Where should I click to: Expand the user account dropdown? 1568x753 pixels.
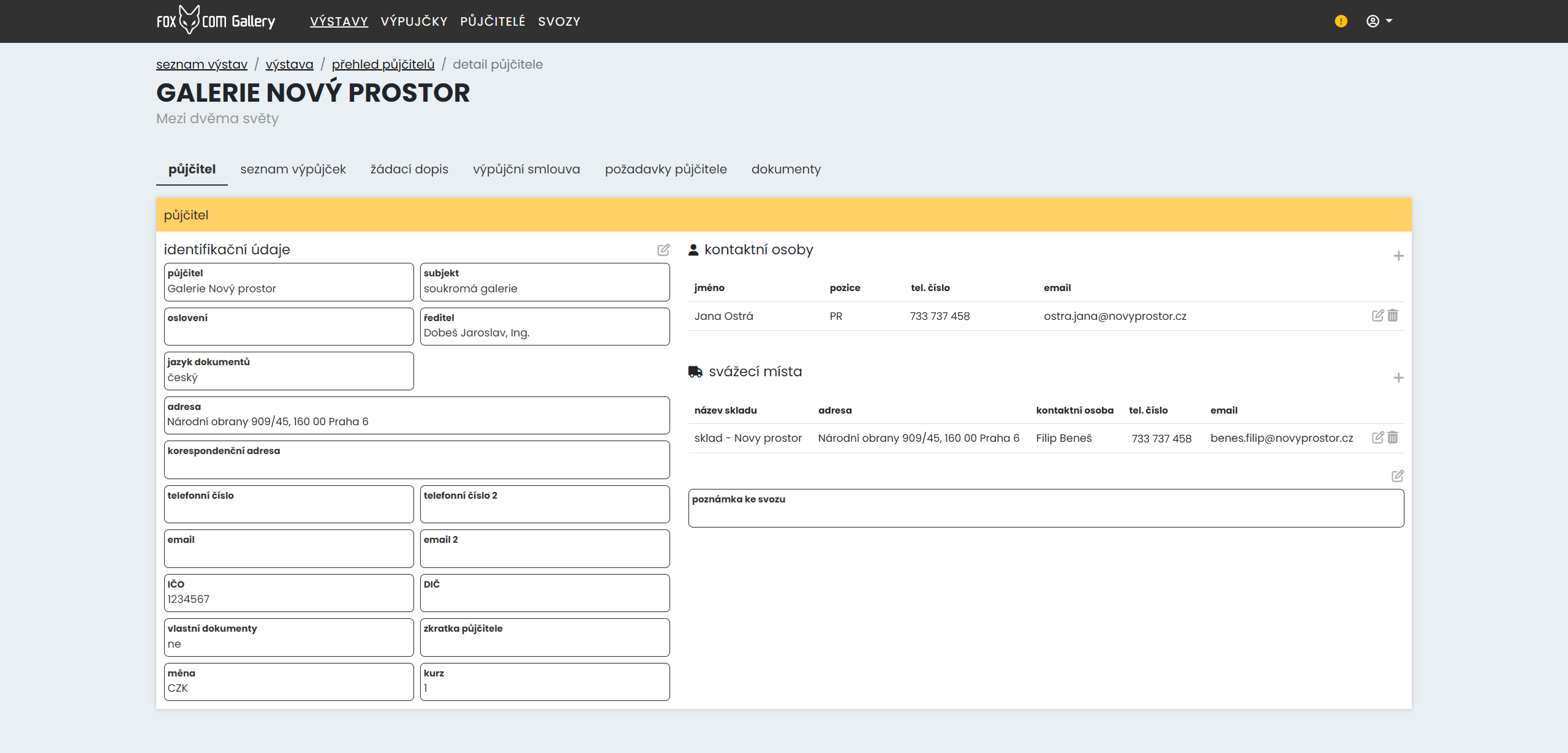[x=1379, y=21]
